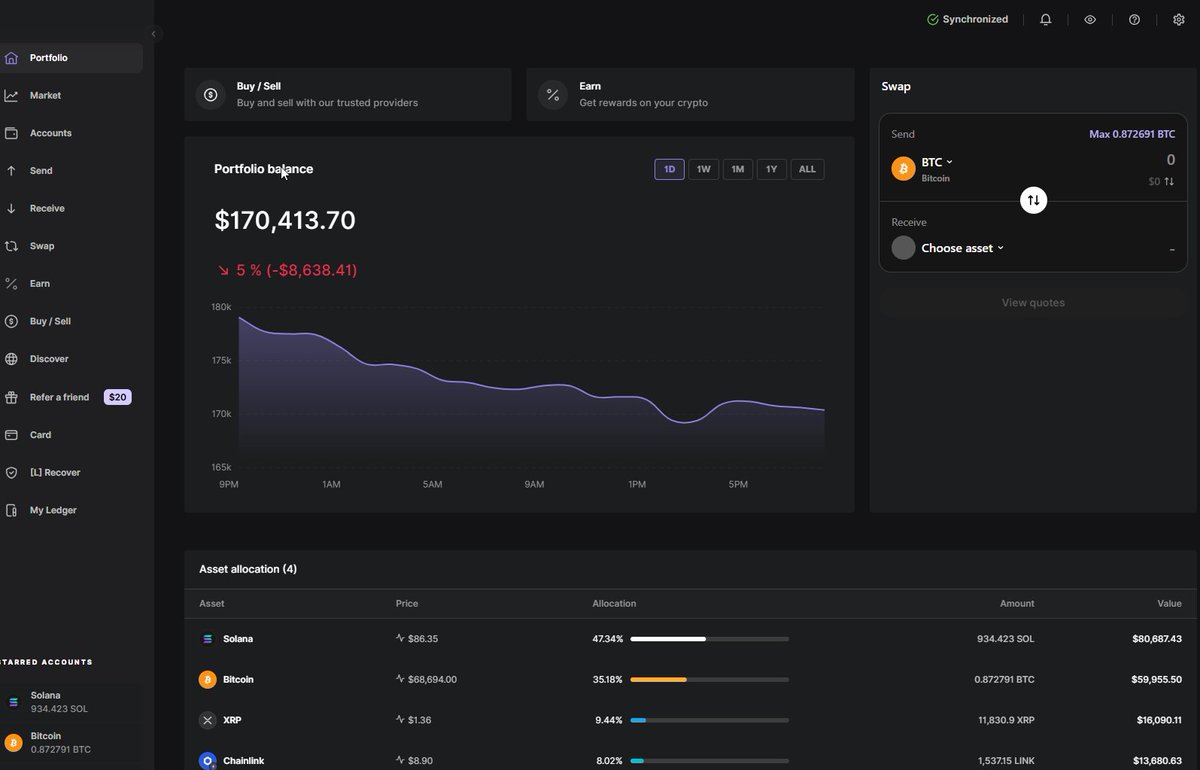Click the My Ledger device icon

click(x=11, y=511)
